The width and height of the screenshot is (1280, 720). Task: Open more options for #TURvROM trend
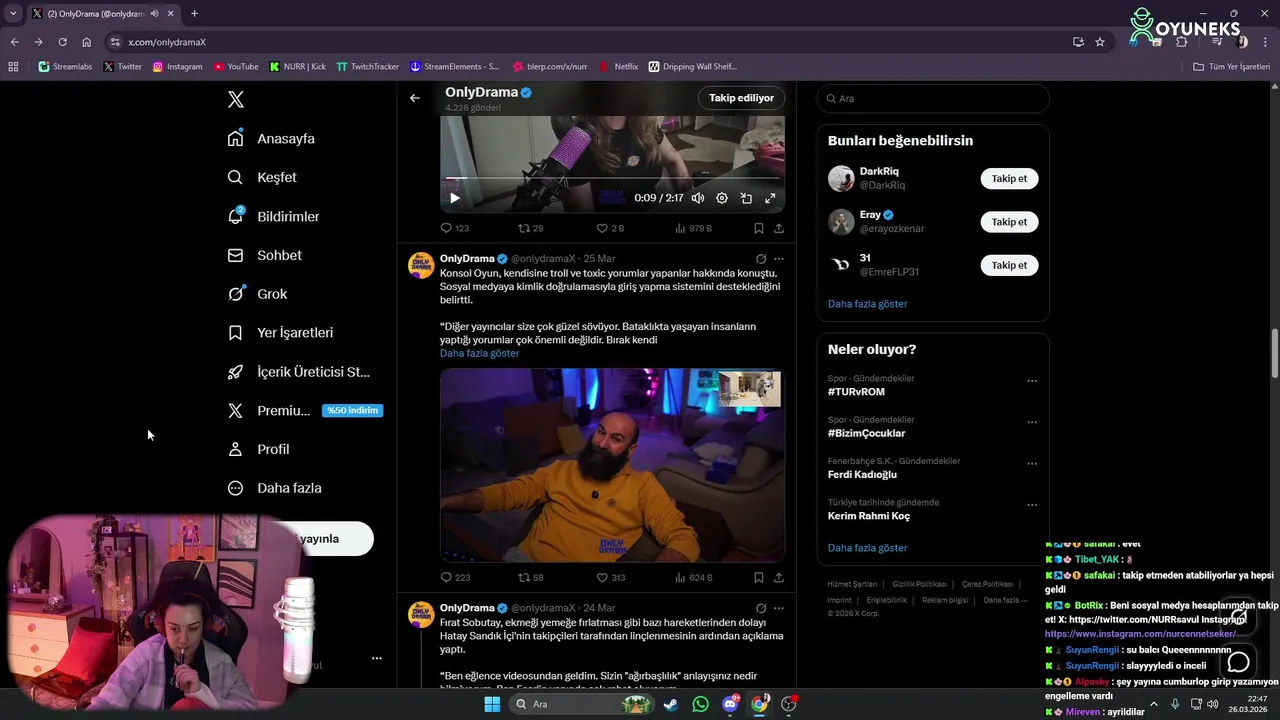pos(1032,381)
